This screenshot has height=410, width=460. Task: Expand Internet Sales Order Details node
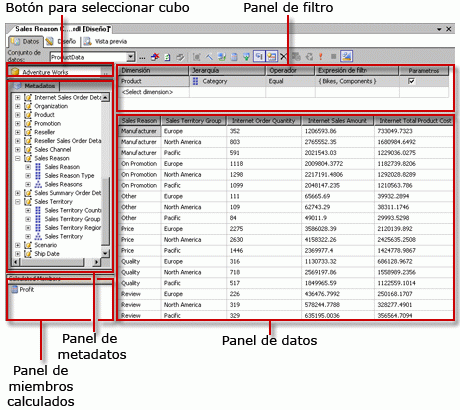tap(18, 97)
